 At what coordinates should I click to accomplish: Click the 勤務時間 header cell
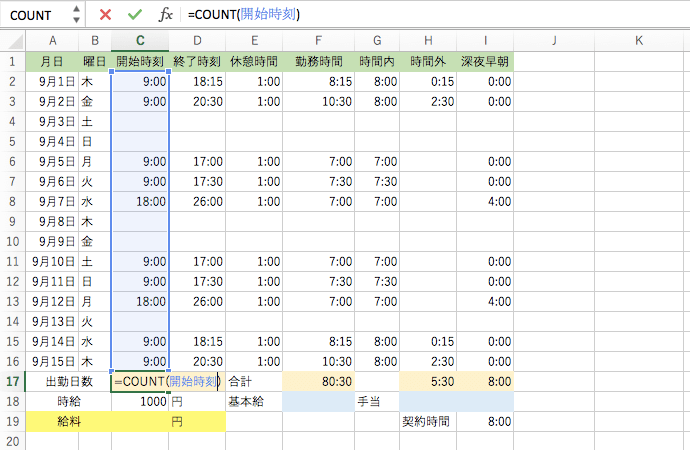(319, 61)
